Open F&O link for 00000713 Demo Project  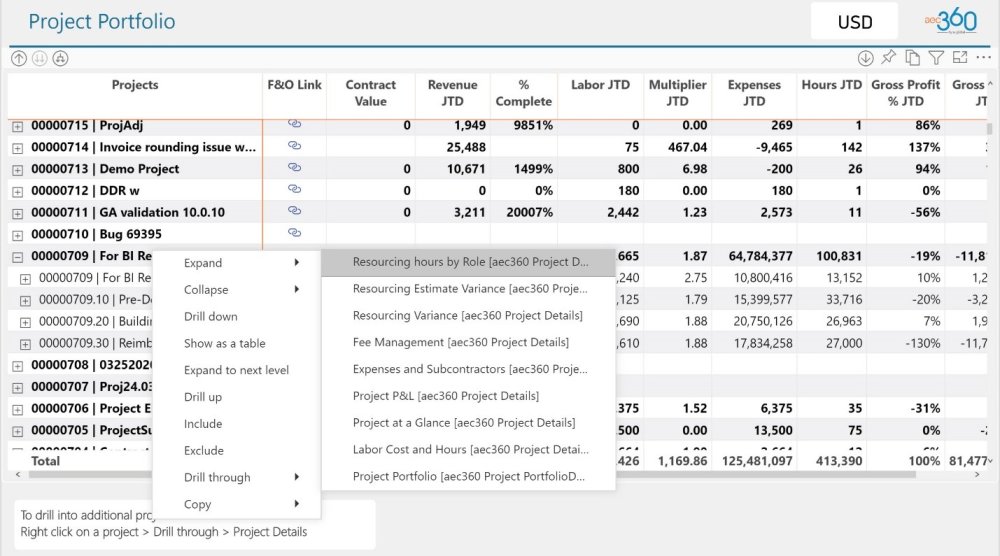pyautogui.click(x=294, y=168)
